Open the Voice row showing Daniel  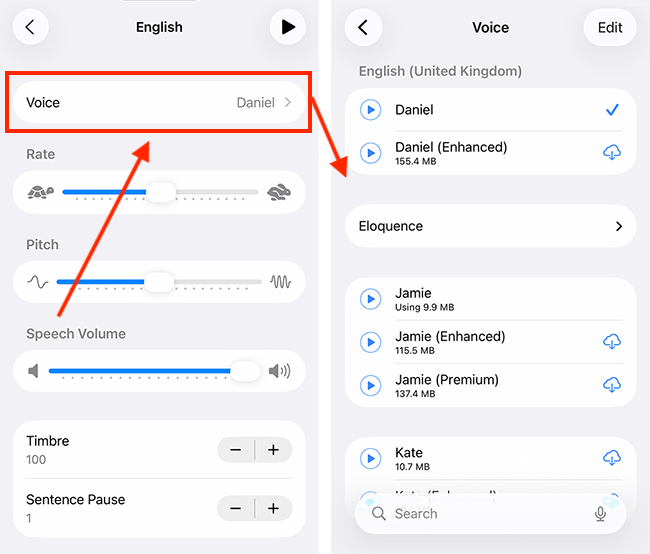[159, 102]
